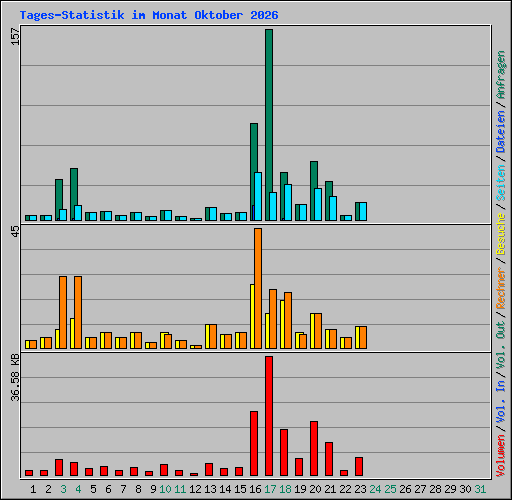This screenshot has height=500, width=512.
Task: Click the orange Rechner bar for day 13
Action: point(213,337)
